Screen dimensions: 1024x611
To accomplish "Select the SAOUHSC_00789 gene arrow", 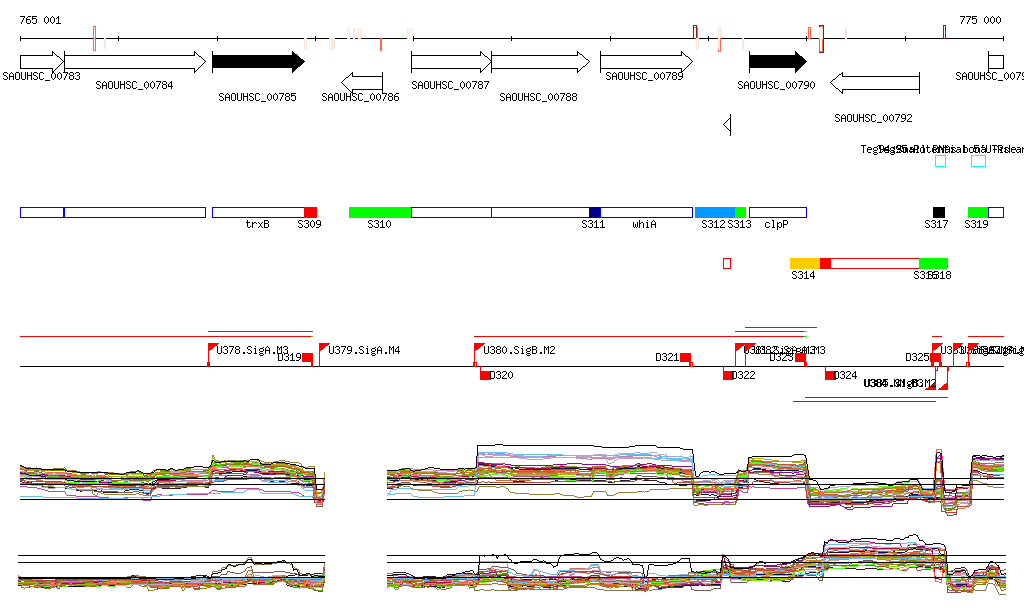I will (647, 62).
